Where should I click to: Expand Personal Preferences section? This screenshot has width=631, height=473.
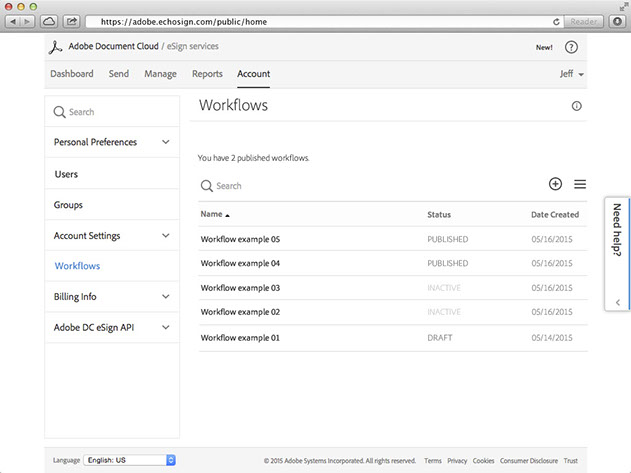[165, 142]
